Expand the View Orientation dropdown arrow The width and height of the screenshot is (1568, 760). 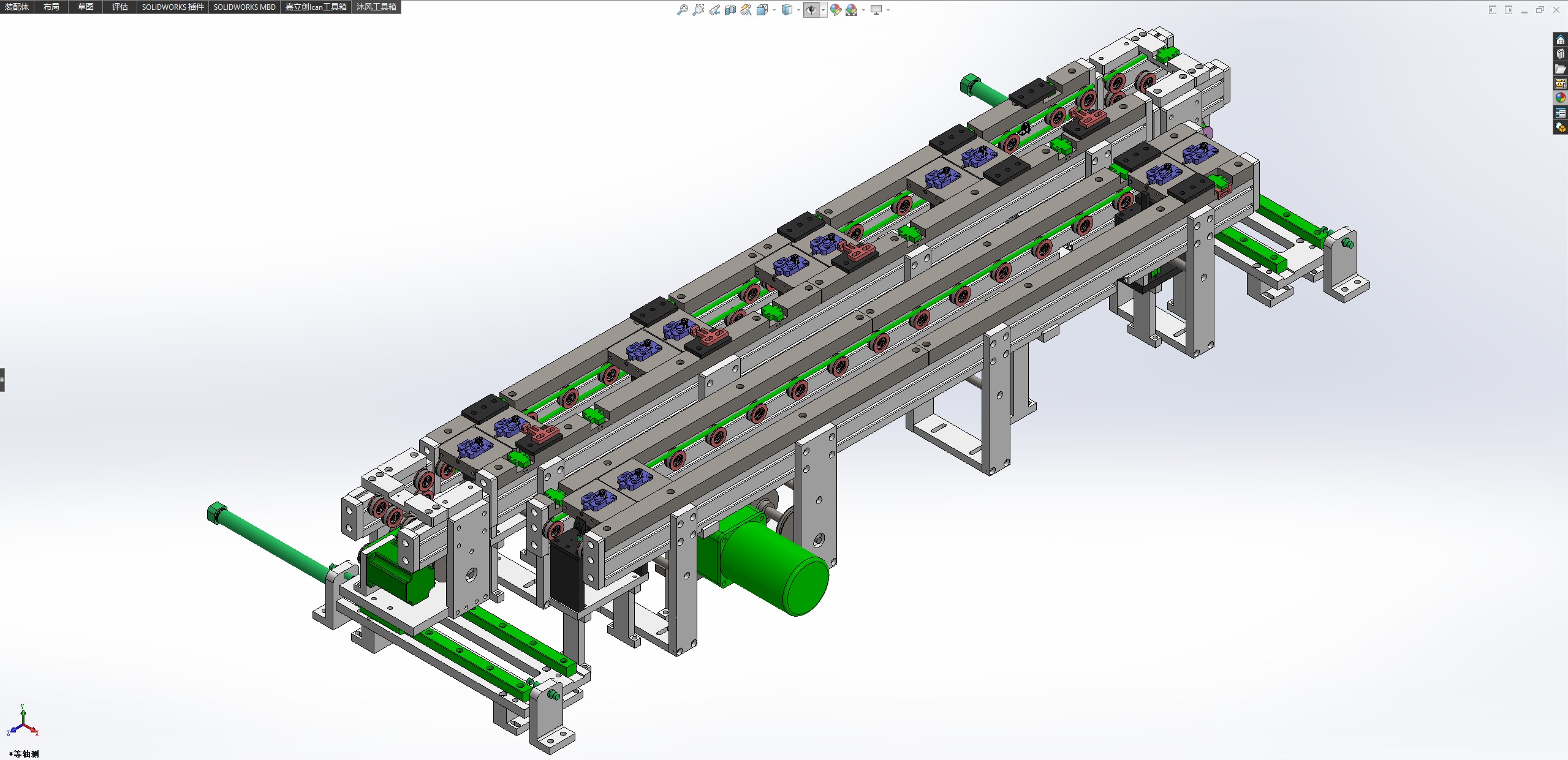point(775,10)
